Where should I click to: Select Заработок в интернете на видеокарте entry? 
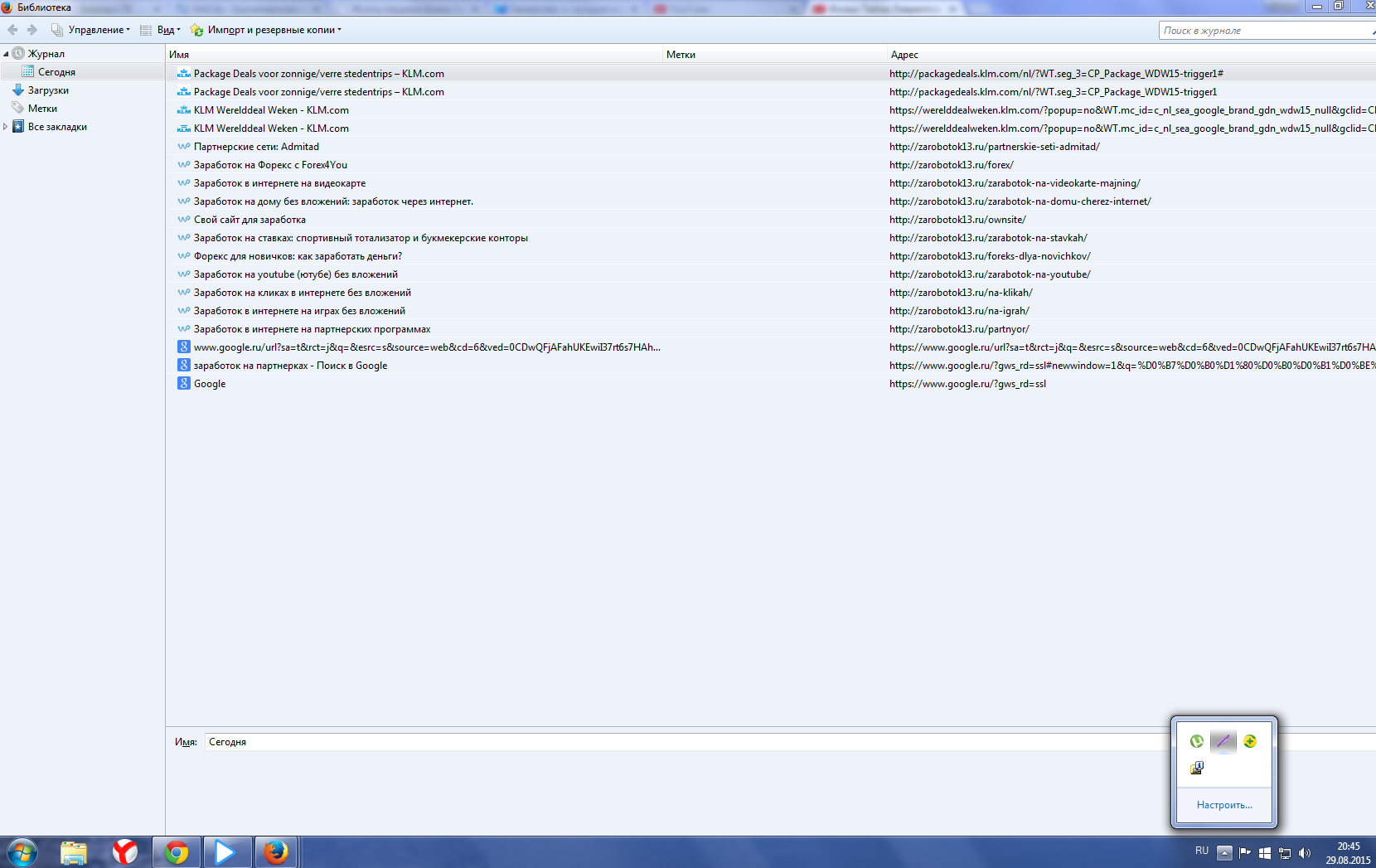point(279,183)
